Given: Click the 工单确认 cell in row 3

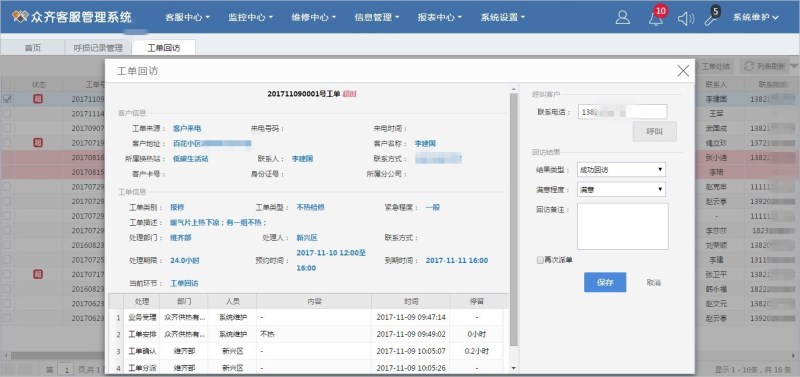Looking at the screenshot, I should 142,351.
